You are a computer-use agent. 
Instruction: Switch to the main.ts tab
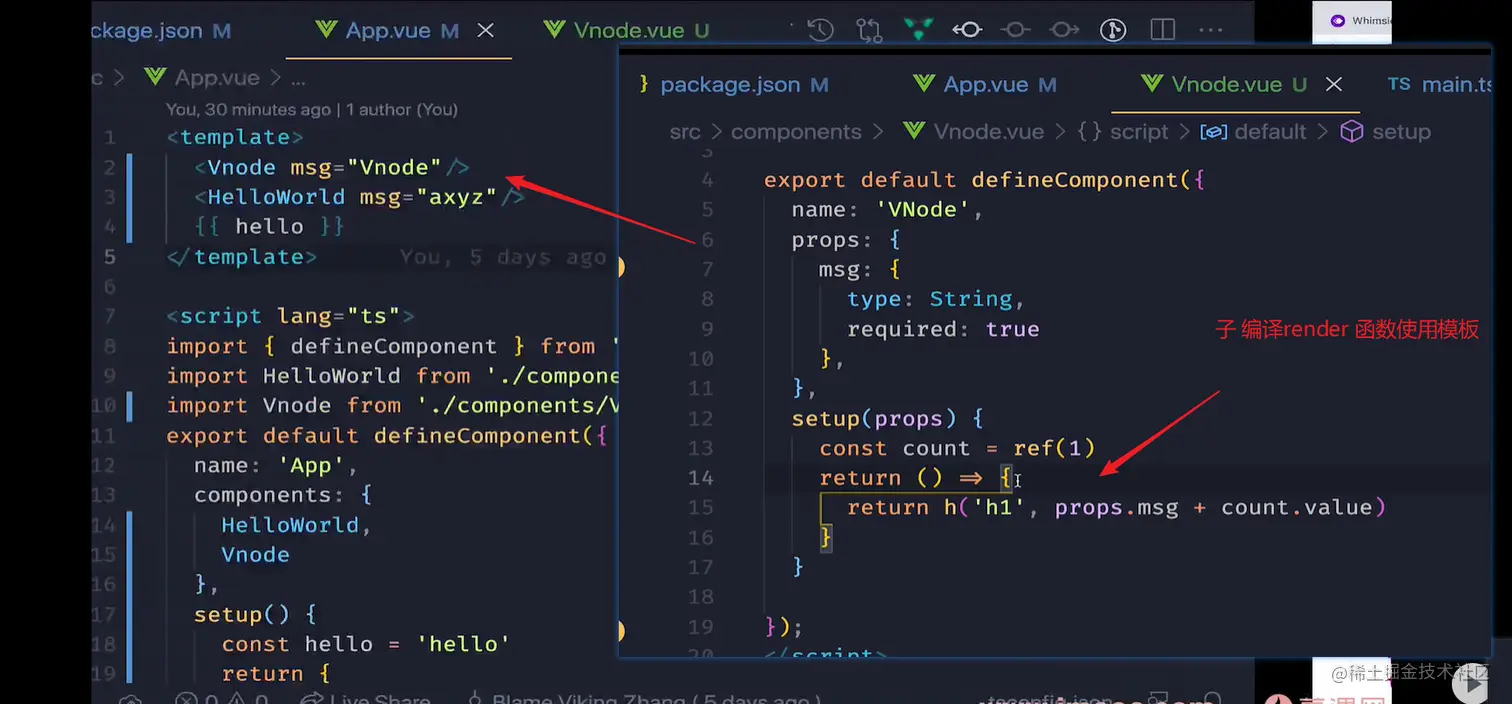[1440, 85]
